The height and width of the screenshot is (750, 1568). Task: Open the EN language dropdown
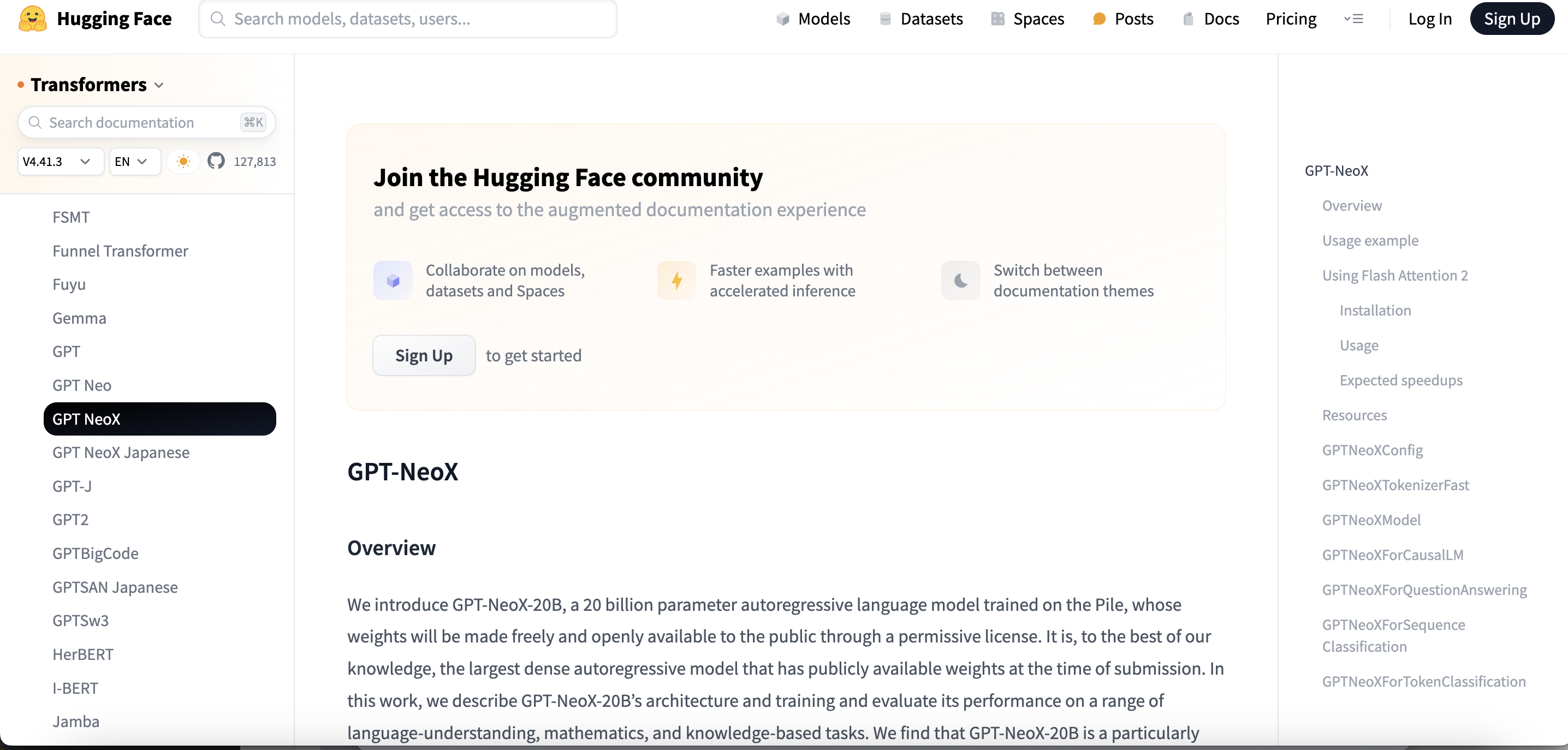click(x=132, y=162)
